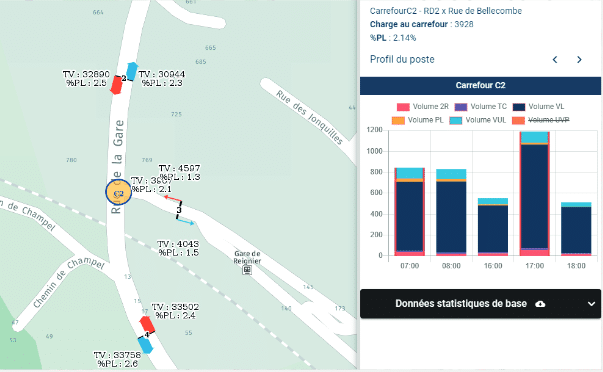Click the red arrow at counting post 4

coord(147,325)
